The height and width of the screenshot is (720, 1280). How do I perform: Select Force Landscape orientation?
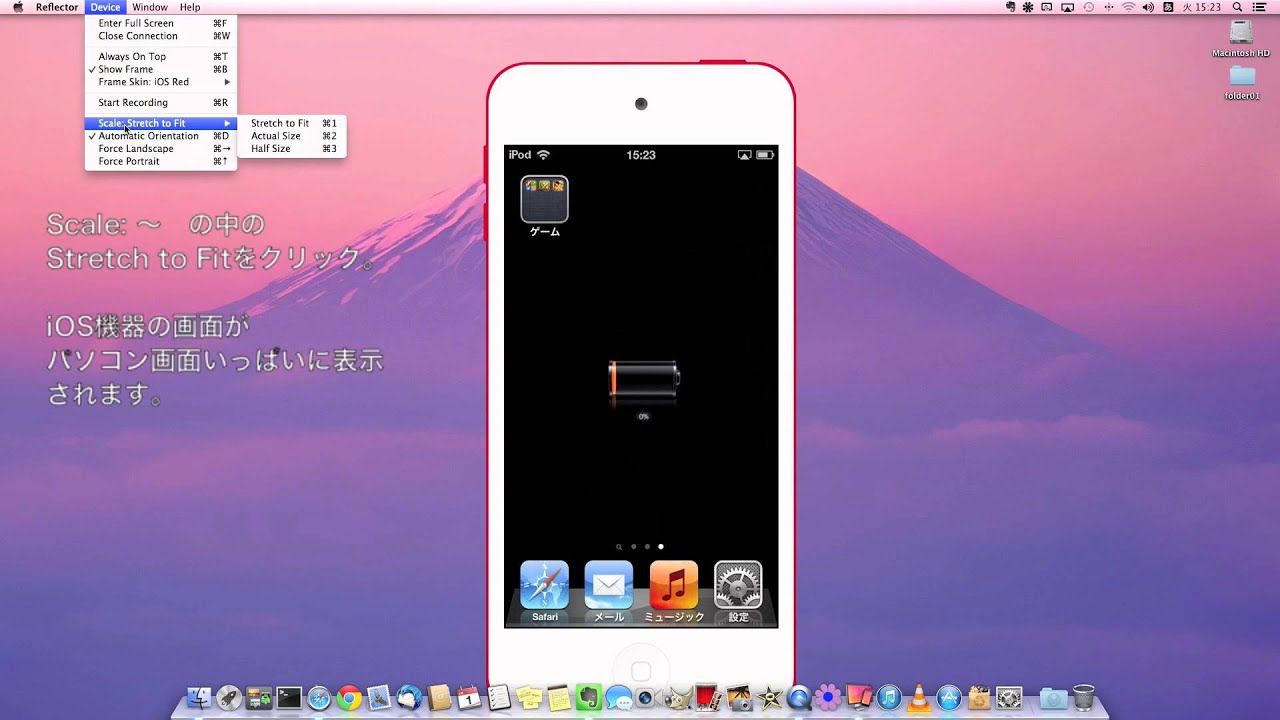pyautogui.click(x=161, y=149)
